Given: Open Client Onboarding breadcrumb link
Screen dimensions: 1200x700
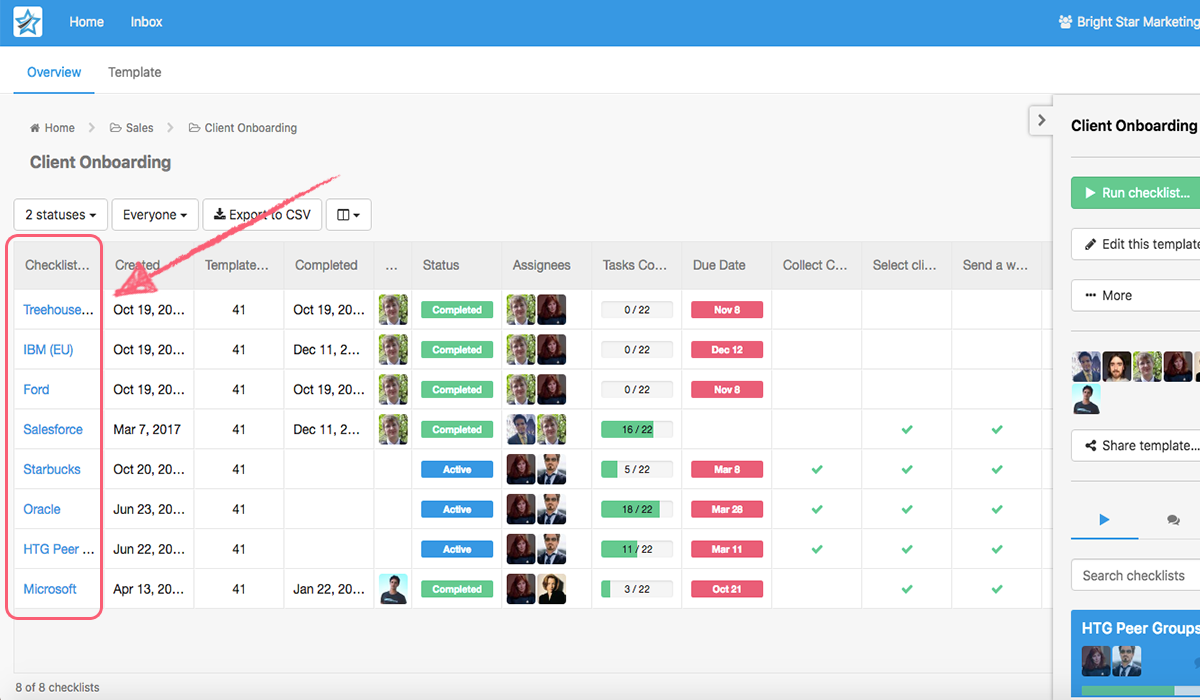Looking at the screenshot, I should click(x=243, y=128).
